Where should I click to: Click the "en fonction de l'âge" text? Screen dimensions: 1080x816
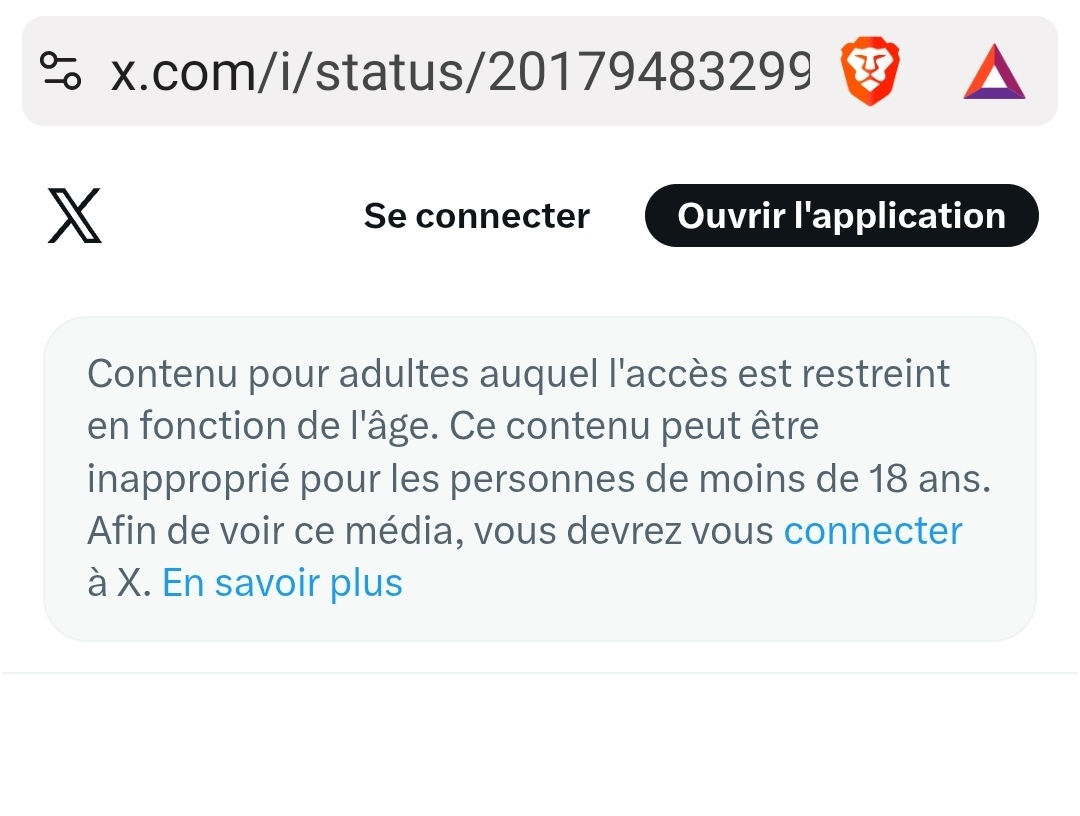point(262,427)
